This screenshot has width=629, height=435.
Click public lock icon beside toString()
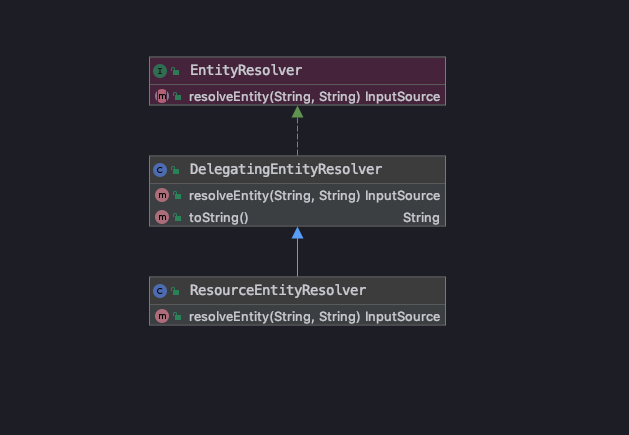click(x=176, y=217)
